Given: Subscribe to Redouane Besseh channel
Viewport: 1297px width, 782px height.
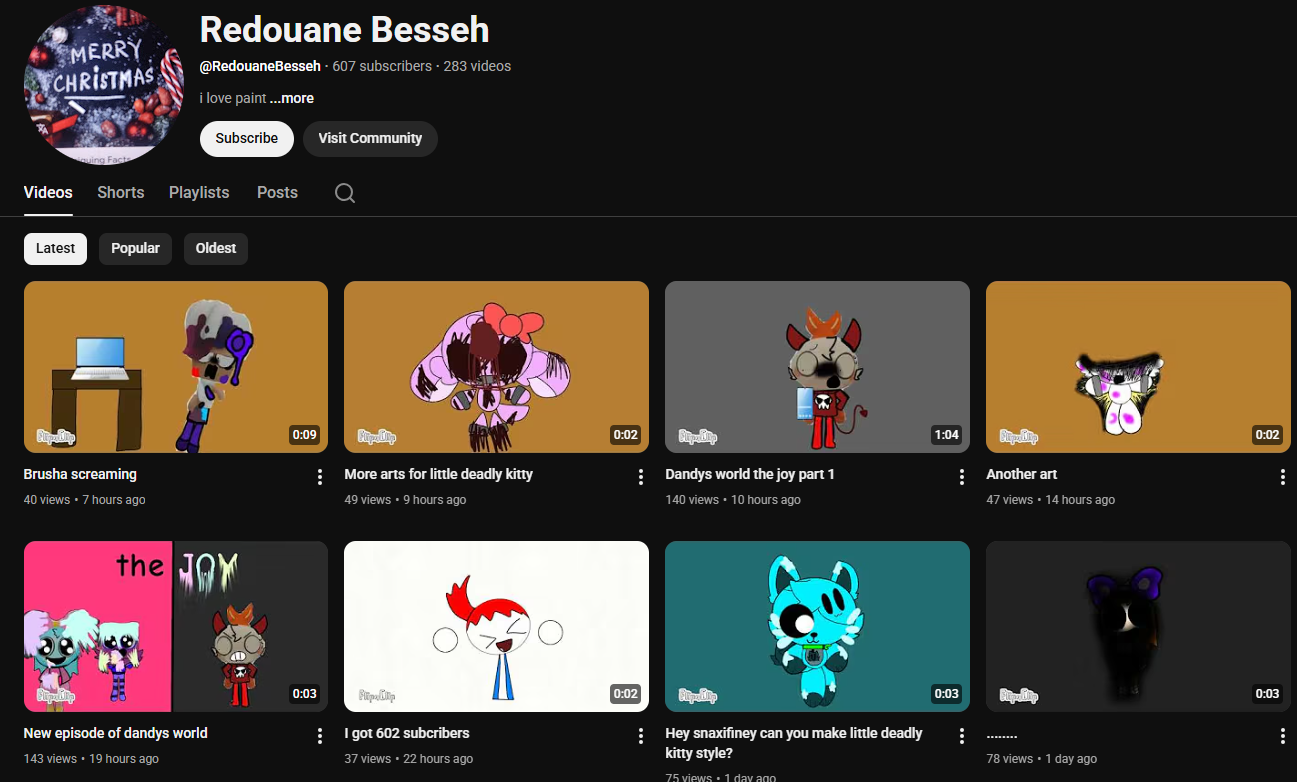Looking at the screenshot, I should pos(246,138).
